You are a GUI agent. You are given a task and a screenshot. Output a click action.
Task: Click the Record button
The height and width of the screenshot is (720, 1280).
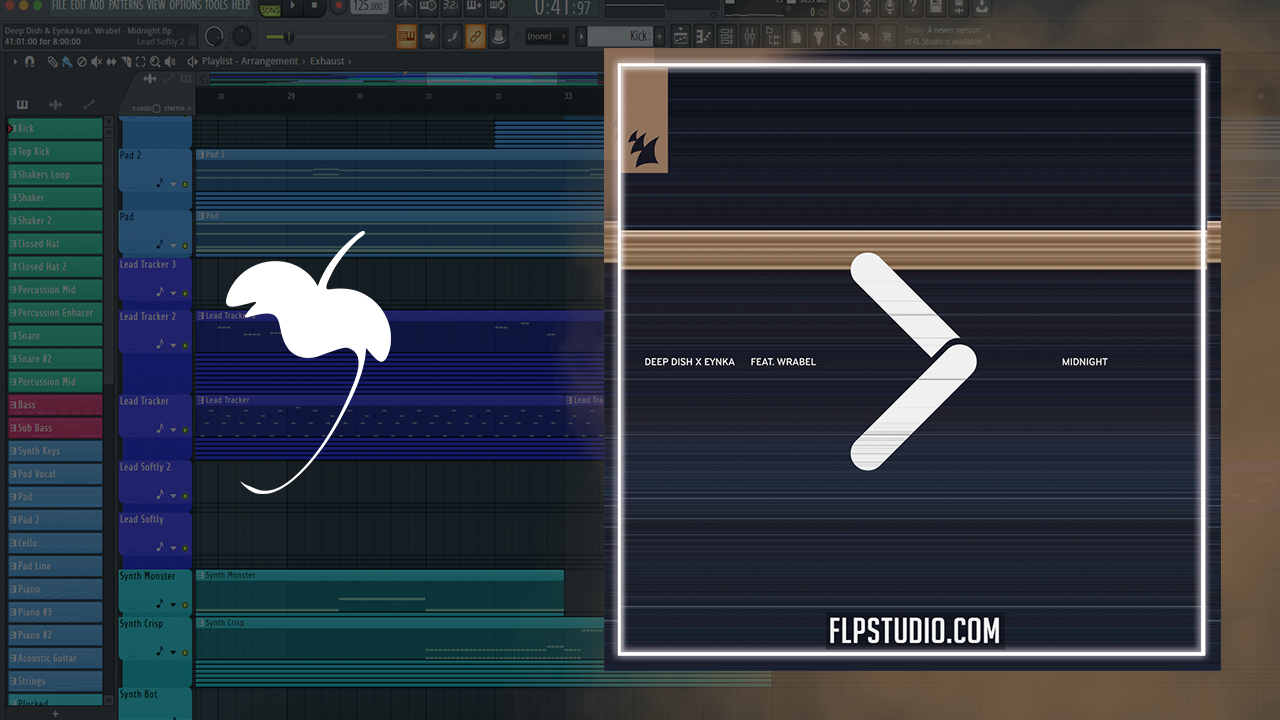(x=338, y=5)
